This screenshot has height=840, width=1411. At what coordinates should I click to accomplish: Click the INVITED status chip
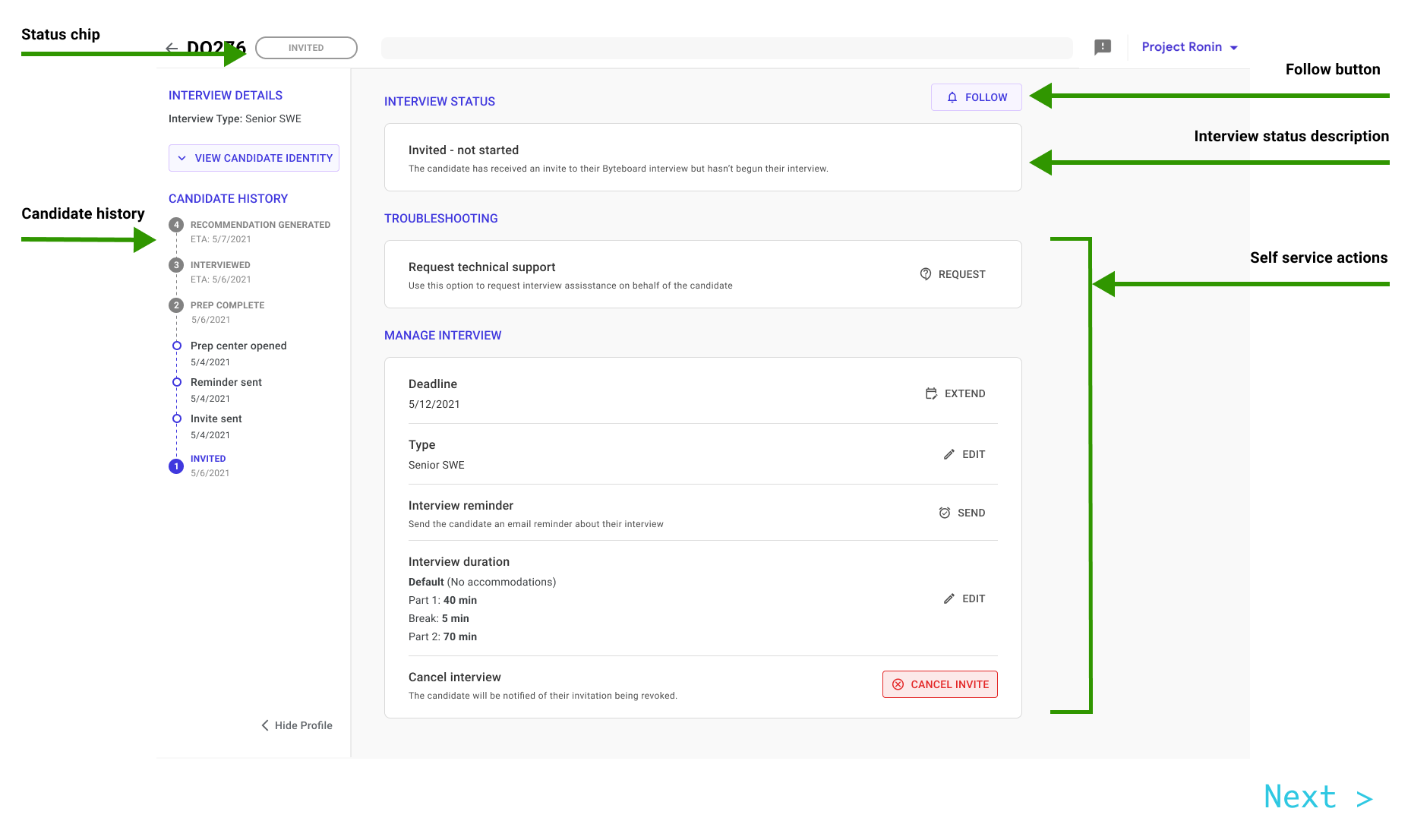306,48
